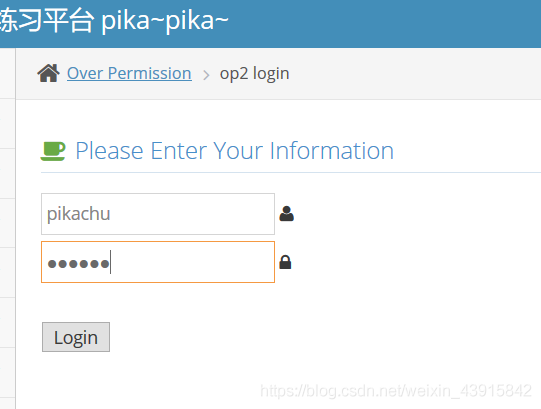Click the pika~pika~ title in header
541x409 pixels.
tap(165, 21)
